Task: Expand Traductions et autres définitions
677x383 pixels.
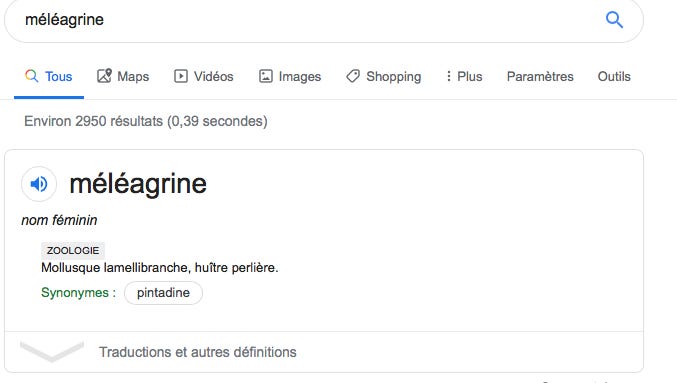Action: click(197, 352)
